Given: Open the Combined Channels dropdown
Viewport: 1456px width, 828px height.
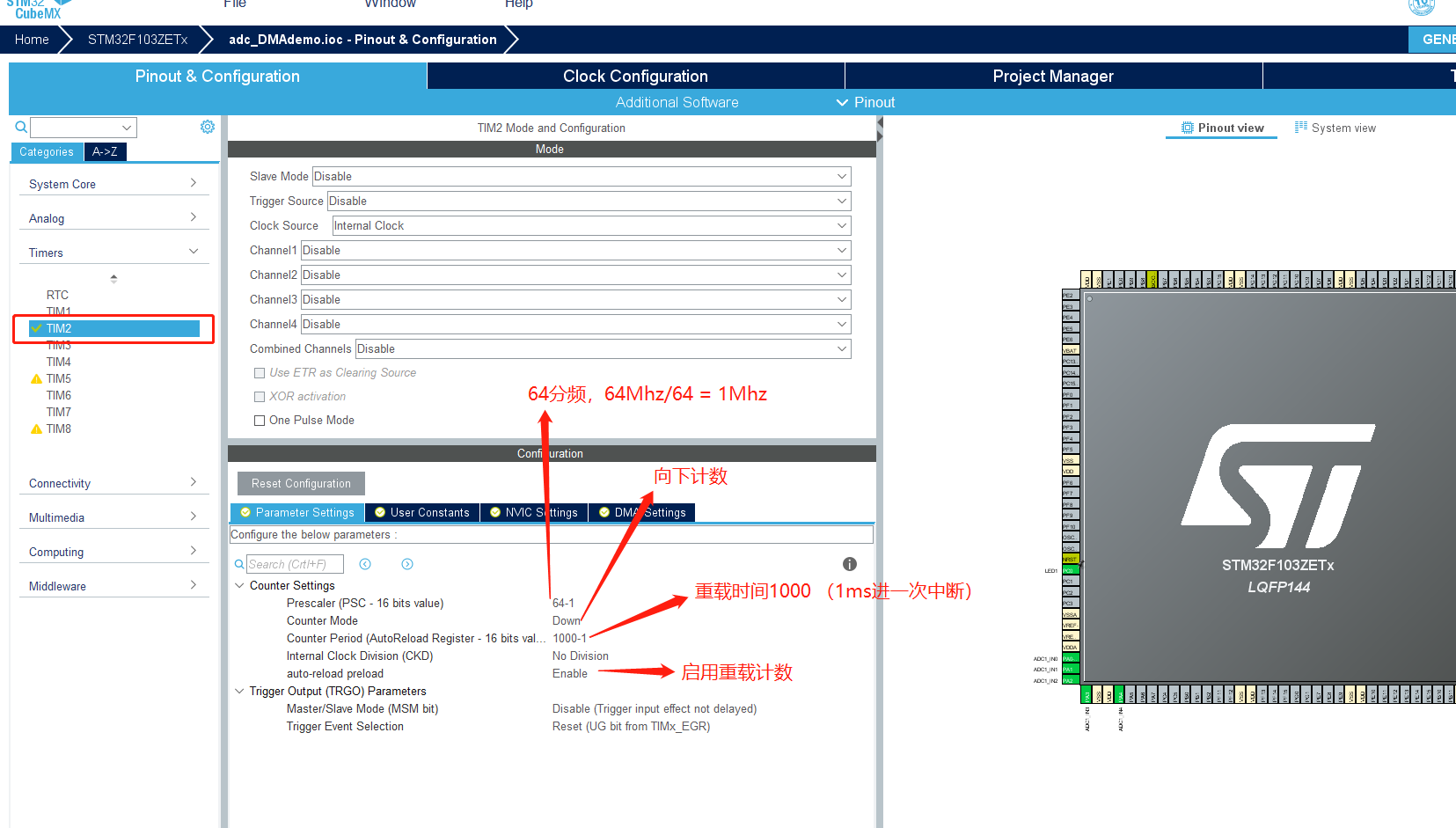Looking at the screenshot, I should pyautogui.click(x=603, y=348).
